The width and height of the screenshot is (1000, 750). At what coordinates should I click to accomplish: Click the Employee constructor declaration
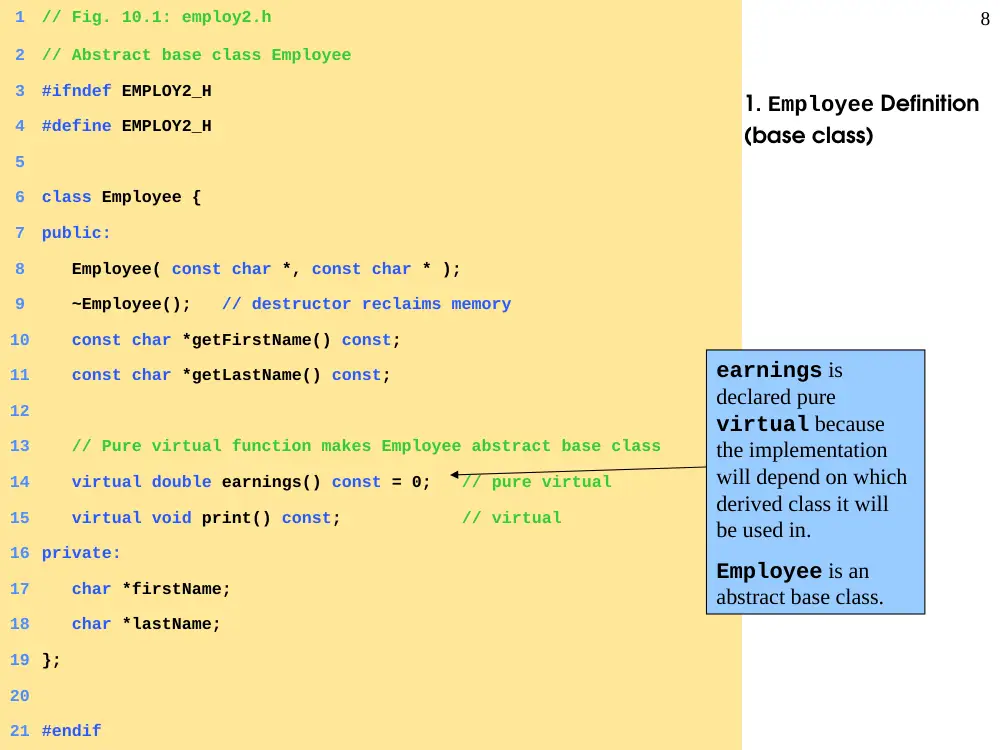coord(266,269)
